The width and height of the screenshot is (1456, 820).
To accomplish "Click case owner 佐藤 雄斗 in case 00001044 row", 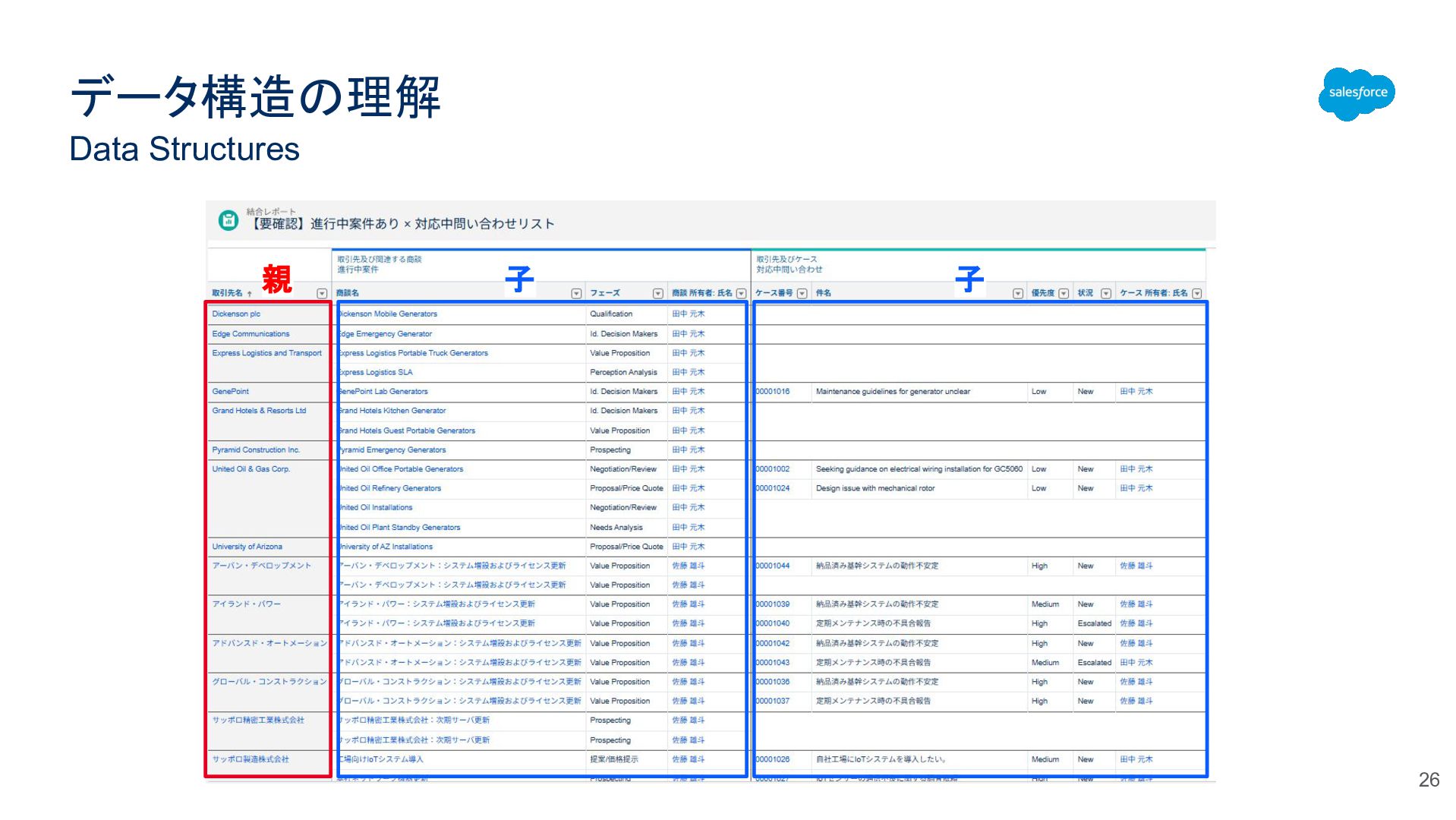I will tap(1136, 566).
